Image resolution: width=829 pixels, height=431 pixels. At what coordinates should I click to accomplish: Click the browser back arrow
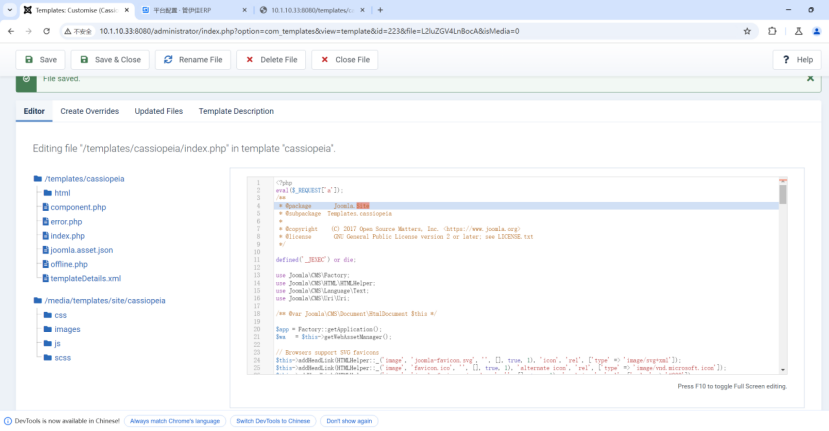pyautogui.click(x=10, y=31)
